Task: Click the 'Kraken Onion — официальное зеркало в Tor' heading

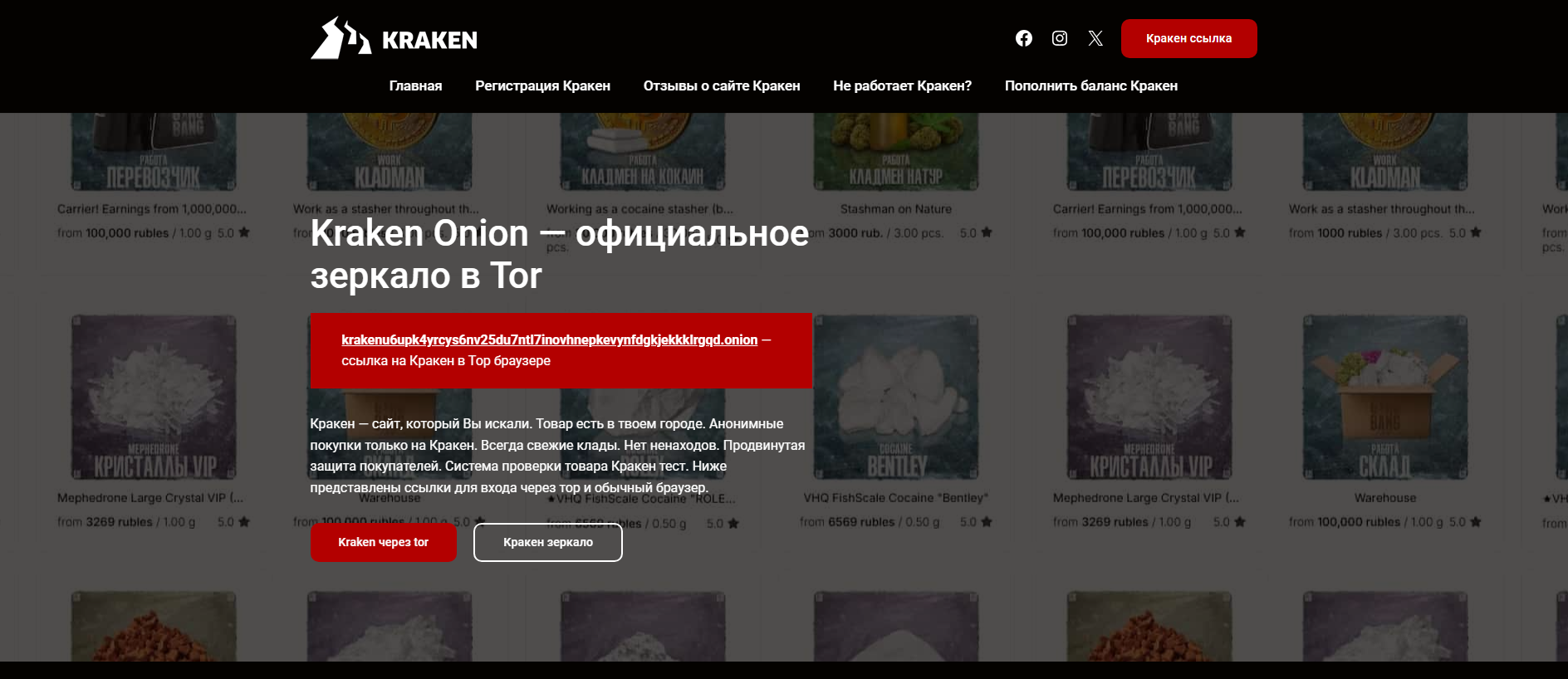Action: tap(559, 254)
